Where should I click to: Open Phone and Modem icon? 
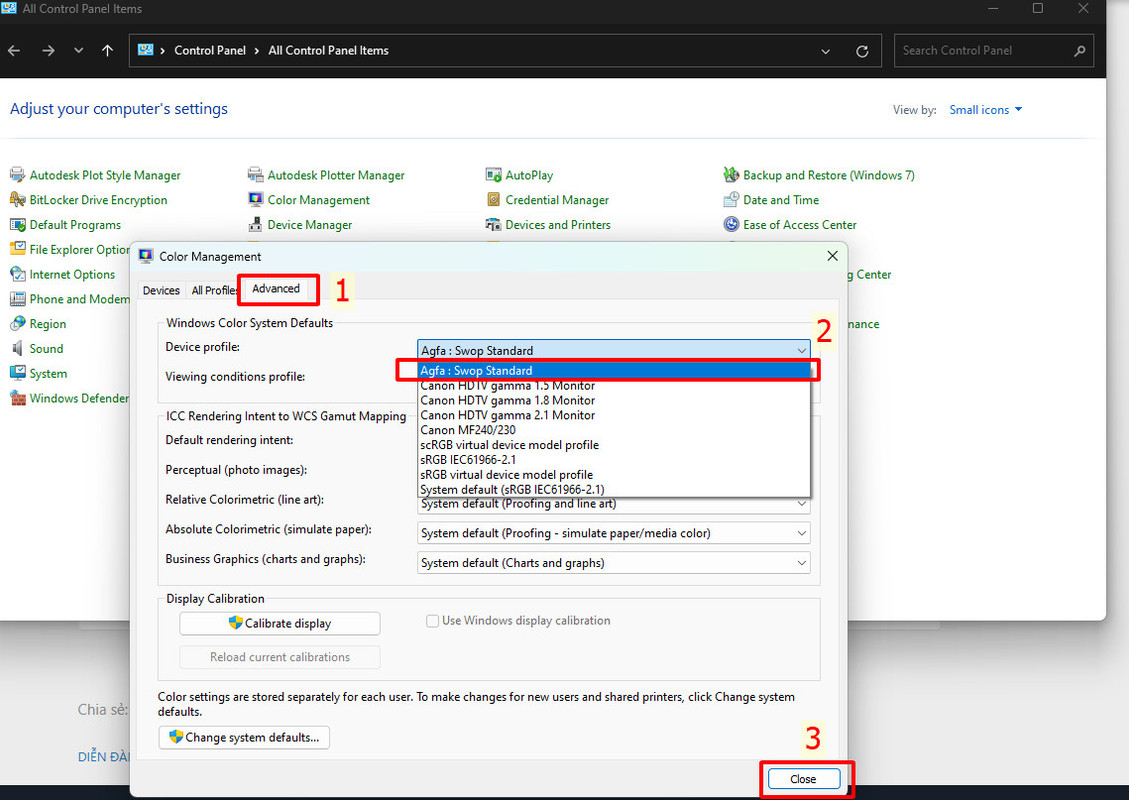tap(17, 299)
